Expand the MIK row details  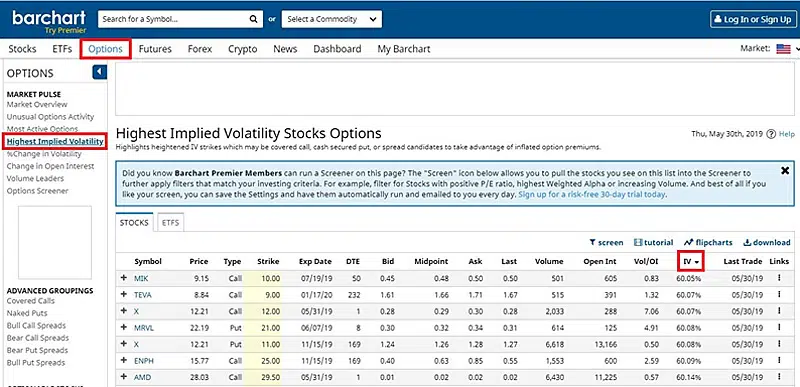coord(123,278)
